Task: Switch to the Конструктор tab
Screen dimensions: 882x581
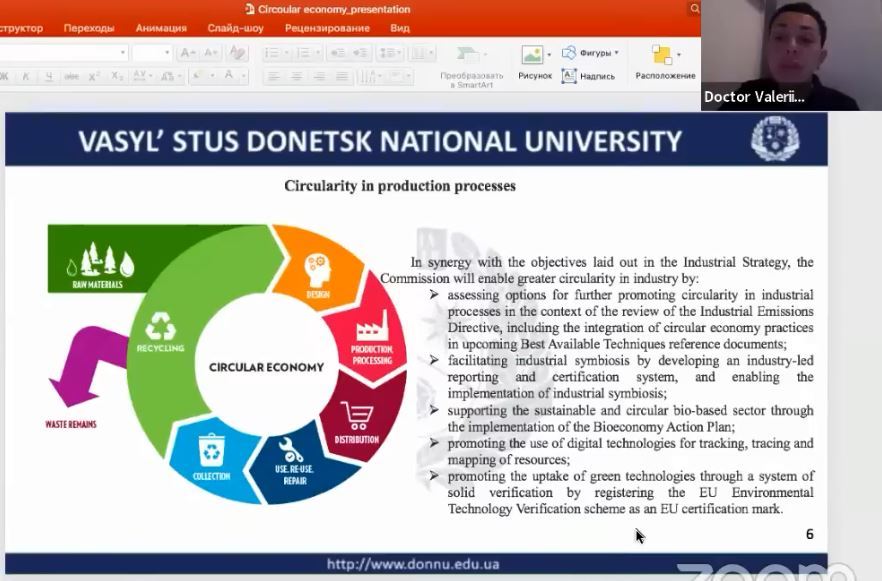Action: 21,28
